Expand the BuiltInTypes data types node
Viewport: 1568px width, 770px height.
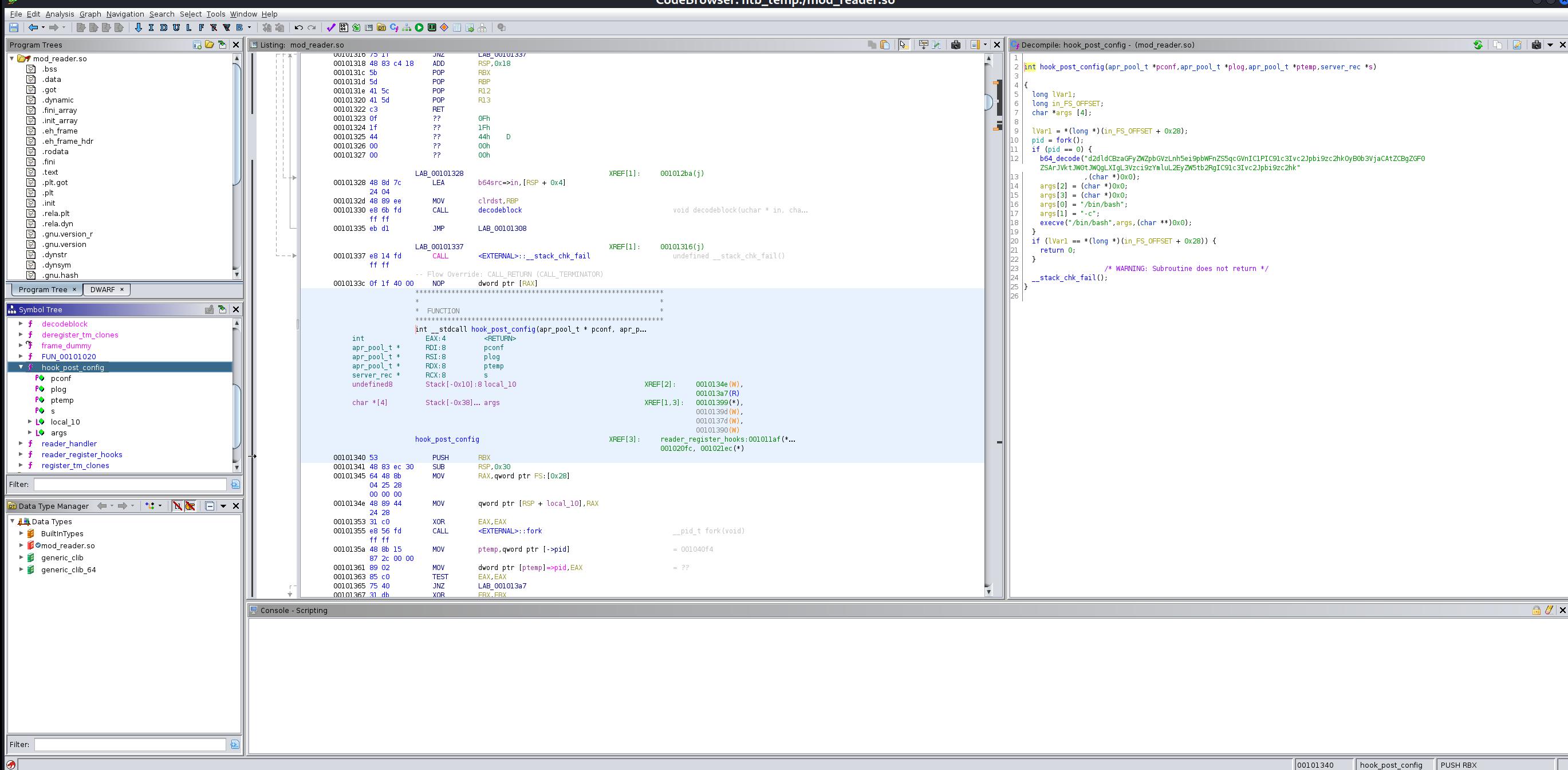(x=21, y=533)
